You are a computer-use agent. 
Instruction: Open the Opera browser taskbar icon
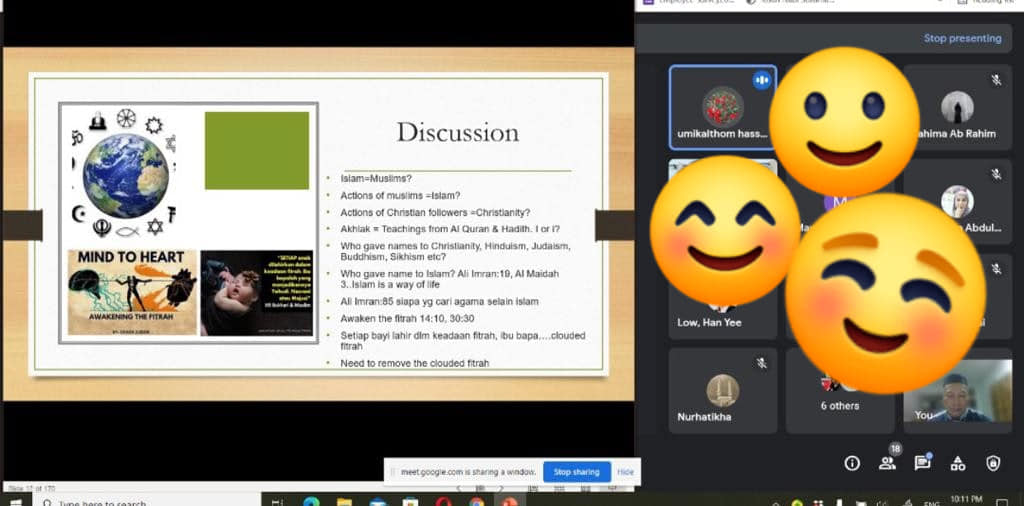click(443, 502)
